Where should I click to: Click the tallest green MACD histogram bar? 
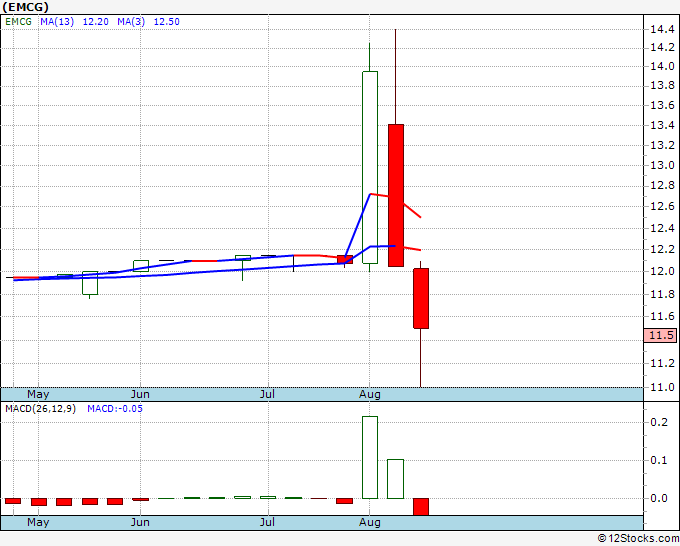pos(370,457)
